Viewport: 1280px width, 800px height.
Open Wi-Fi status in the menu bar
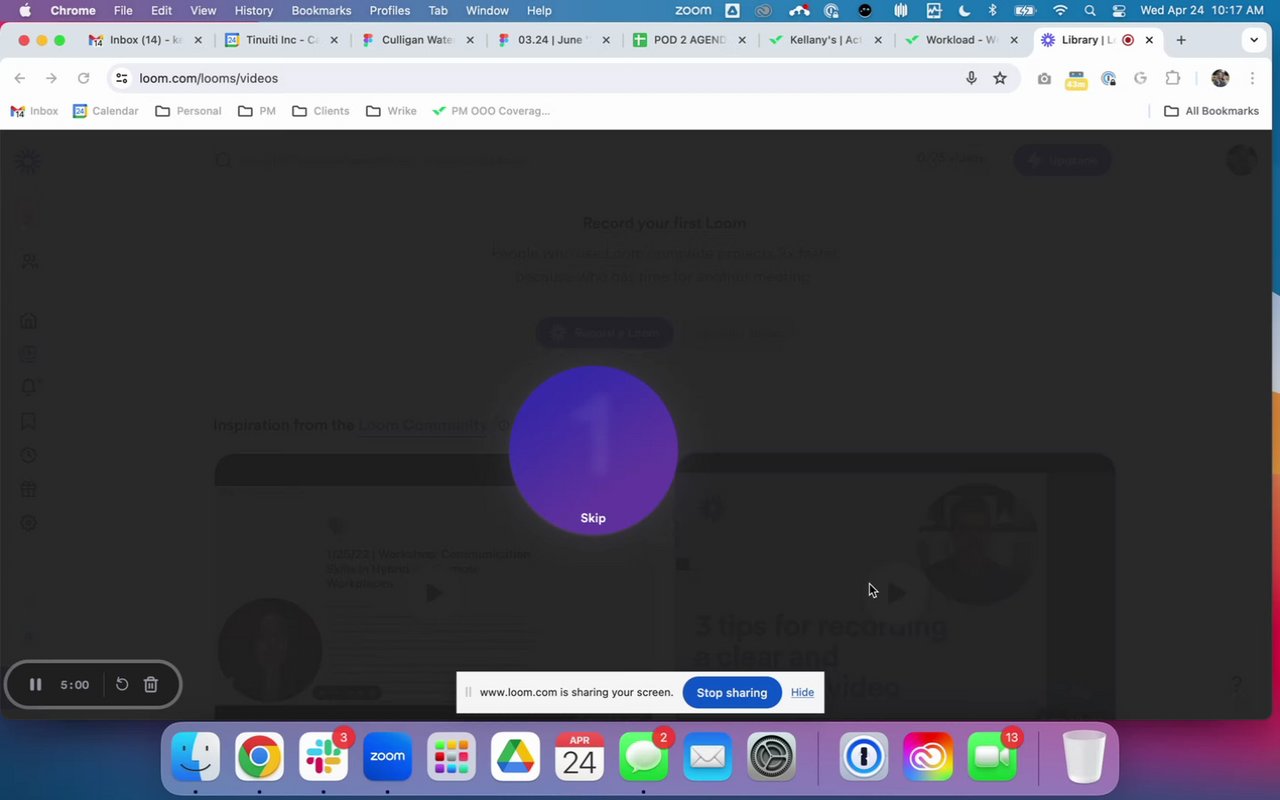point(1060,10)
